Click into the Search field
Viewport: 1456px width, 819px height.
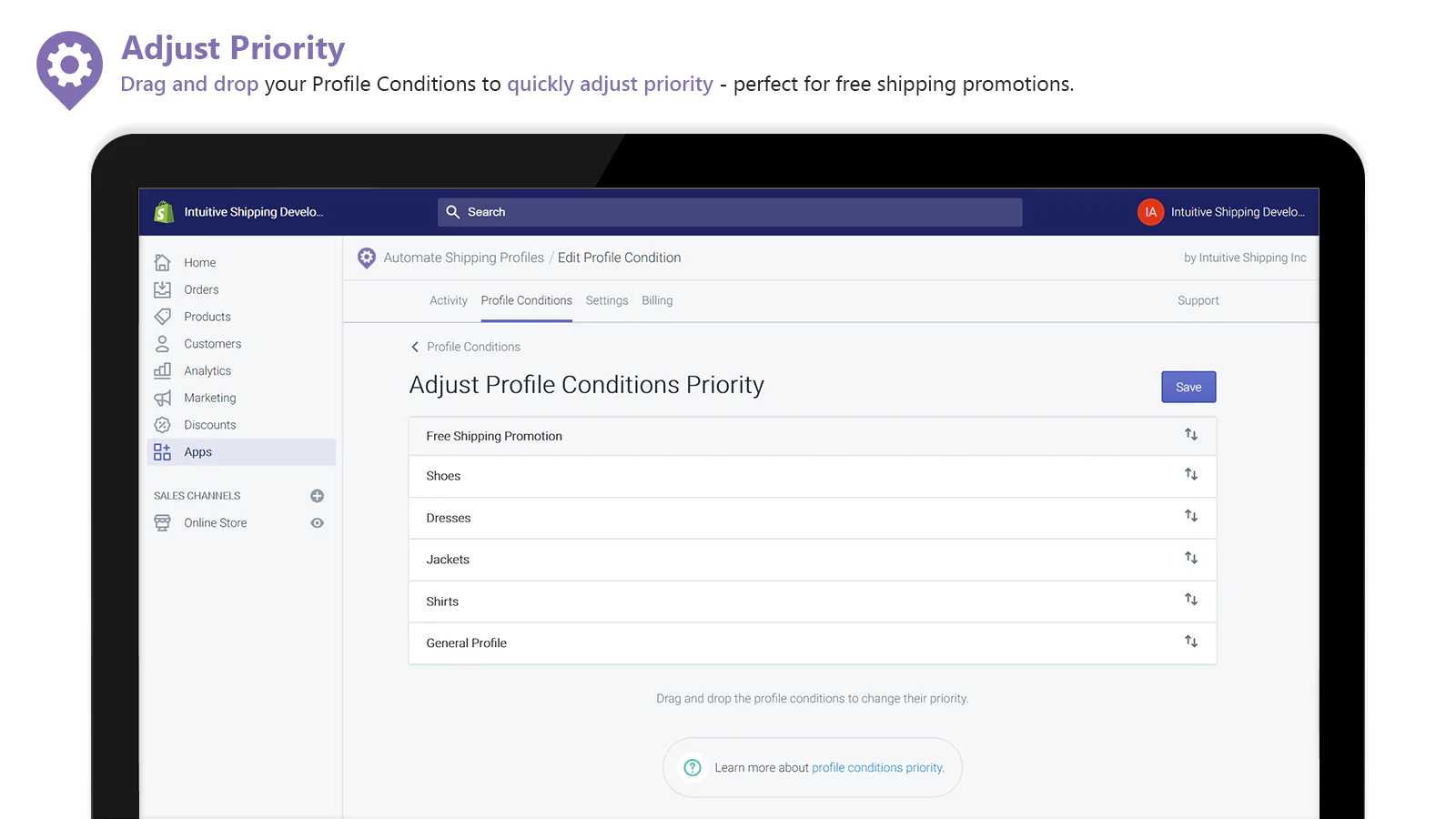[728, 212]
